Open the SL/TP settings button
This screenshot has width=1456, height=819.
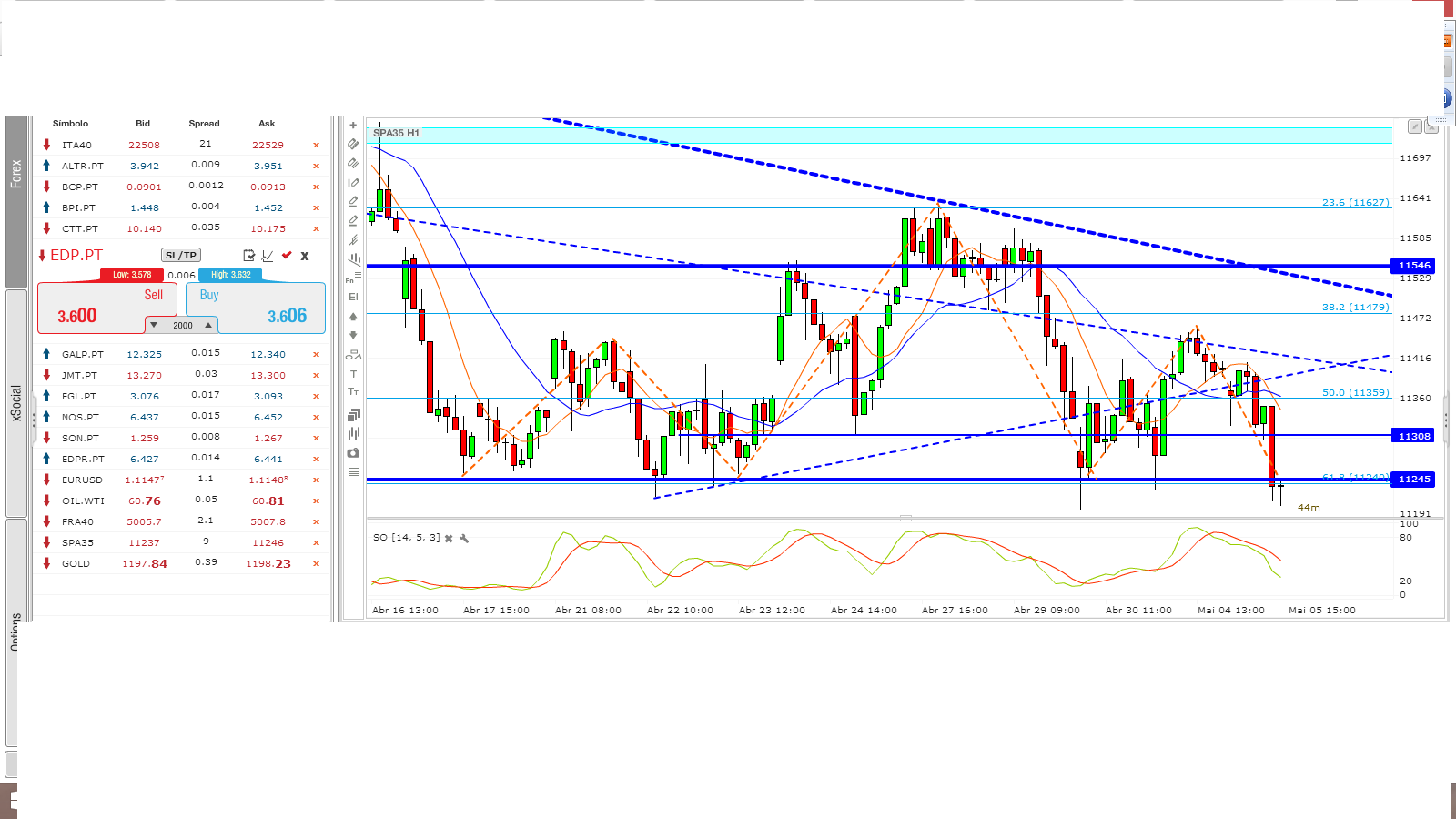181,256
